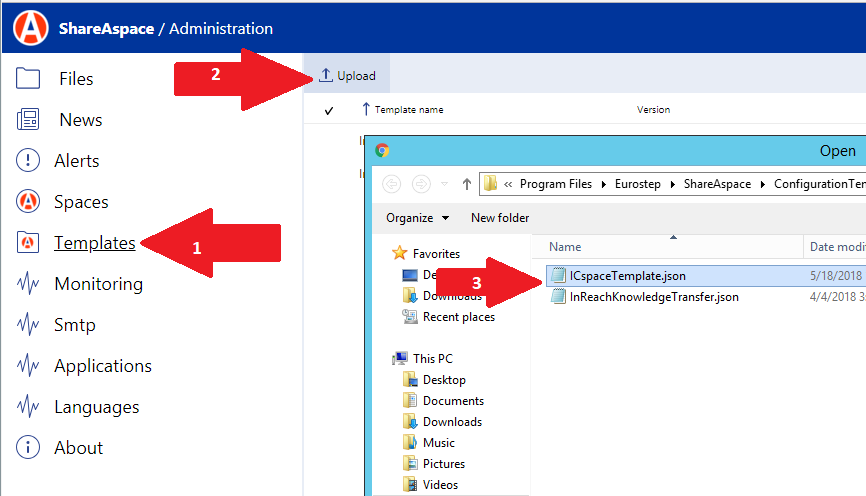The image size is (866, 496).
Task: Click ShareAspace in the address path
Action: point(717,184)
